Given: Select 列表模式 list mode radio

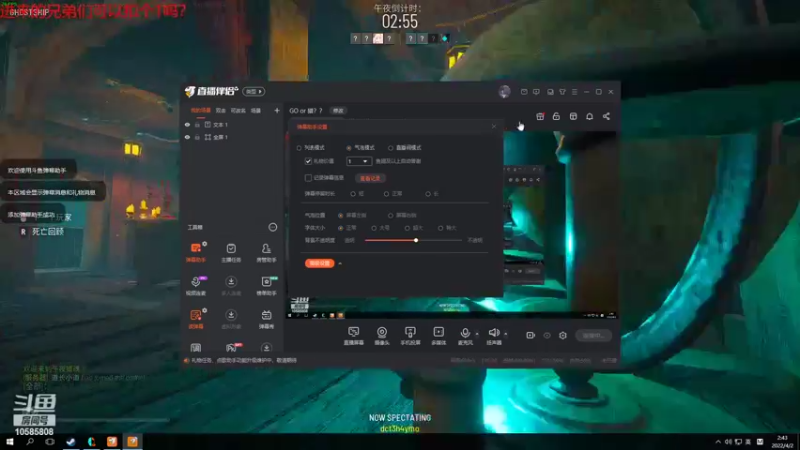Looking at the screenshot, I should click(x=299, y=148).
